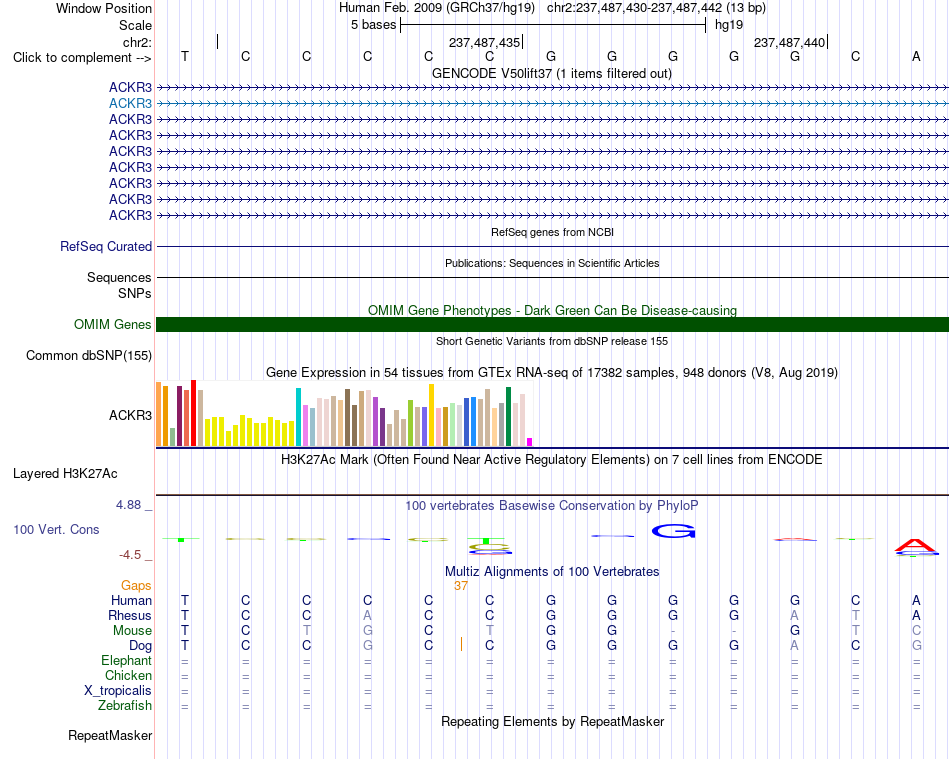Open the Common dbSNP(155) track label
The image size is (950, 759).
89,356
